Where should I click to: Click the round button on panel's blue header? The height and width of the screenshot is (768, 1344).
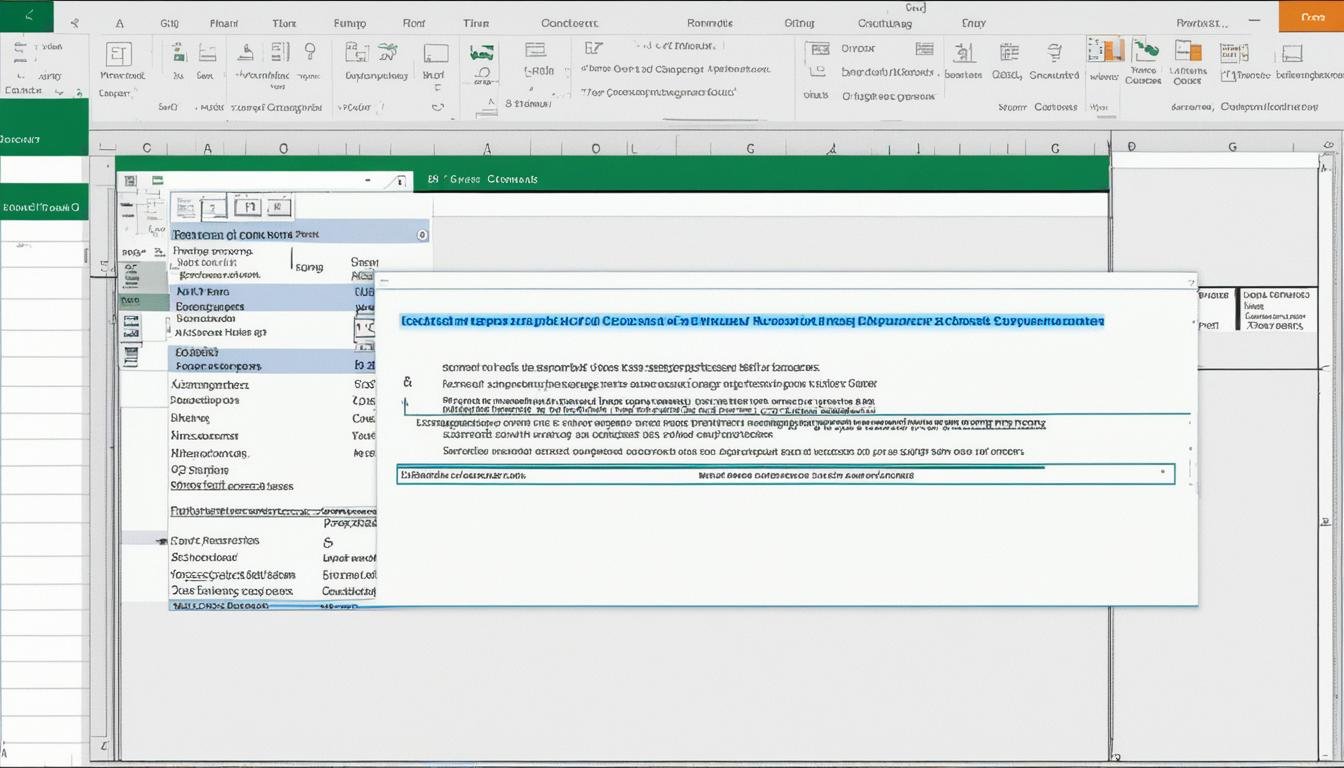[x=422, y=234]
